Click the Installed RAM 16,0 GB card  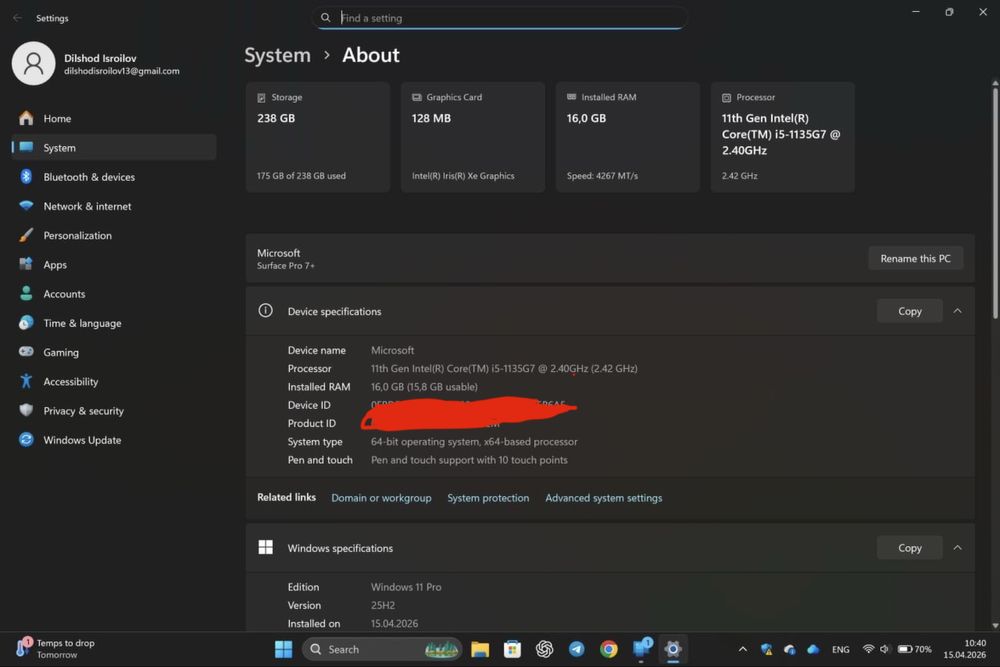pyautogui.click(x=628, y=137)
